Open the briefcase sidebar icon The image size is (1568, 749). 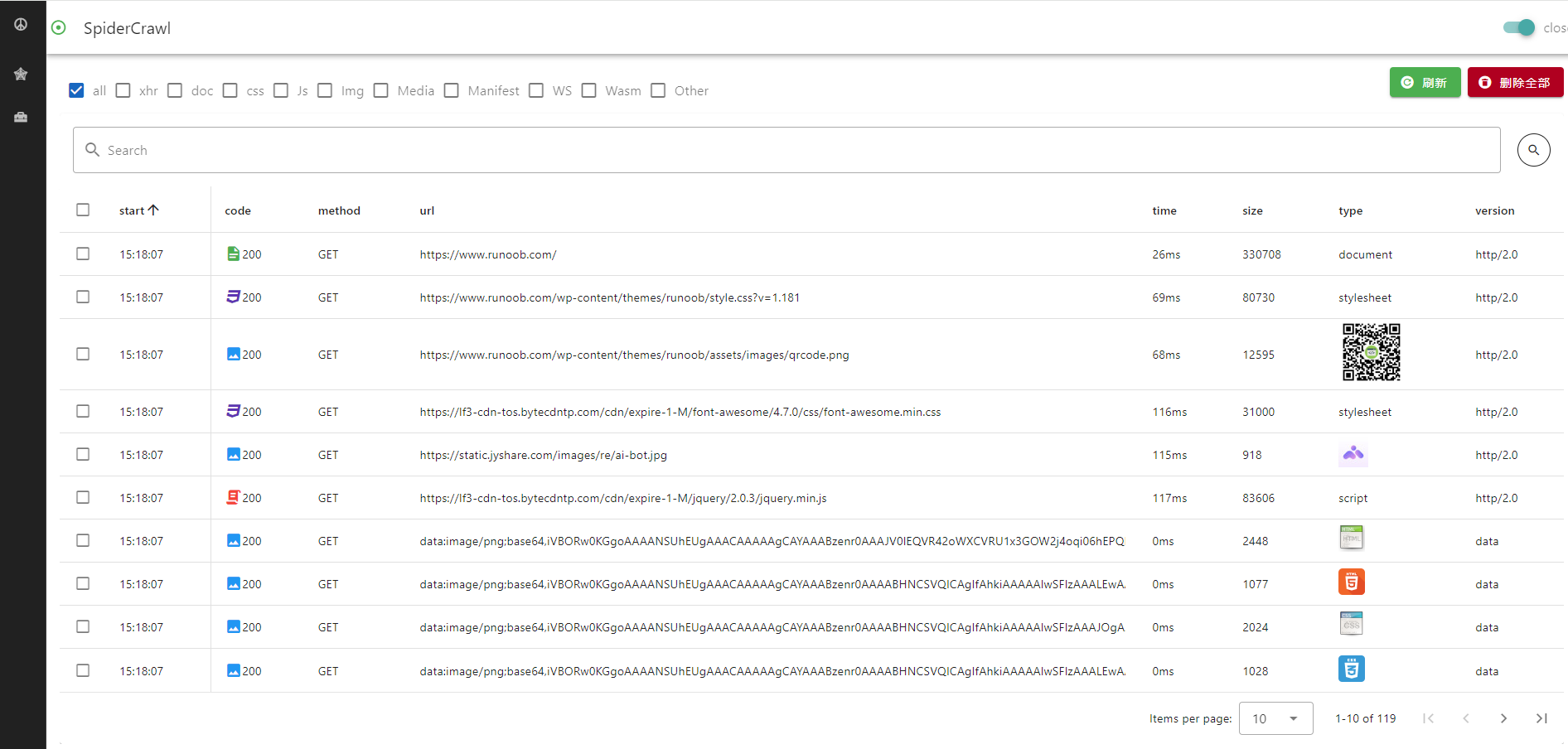(21, 118)
